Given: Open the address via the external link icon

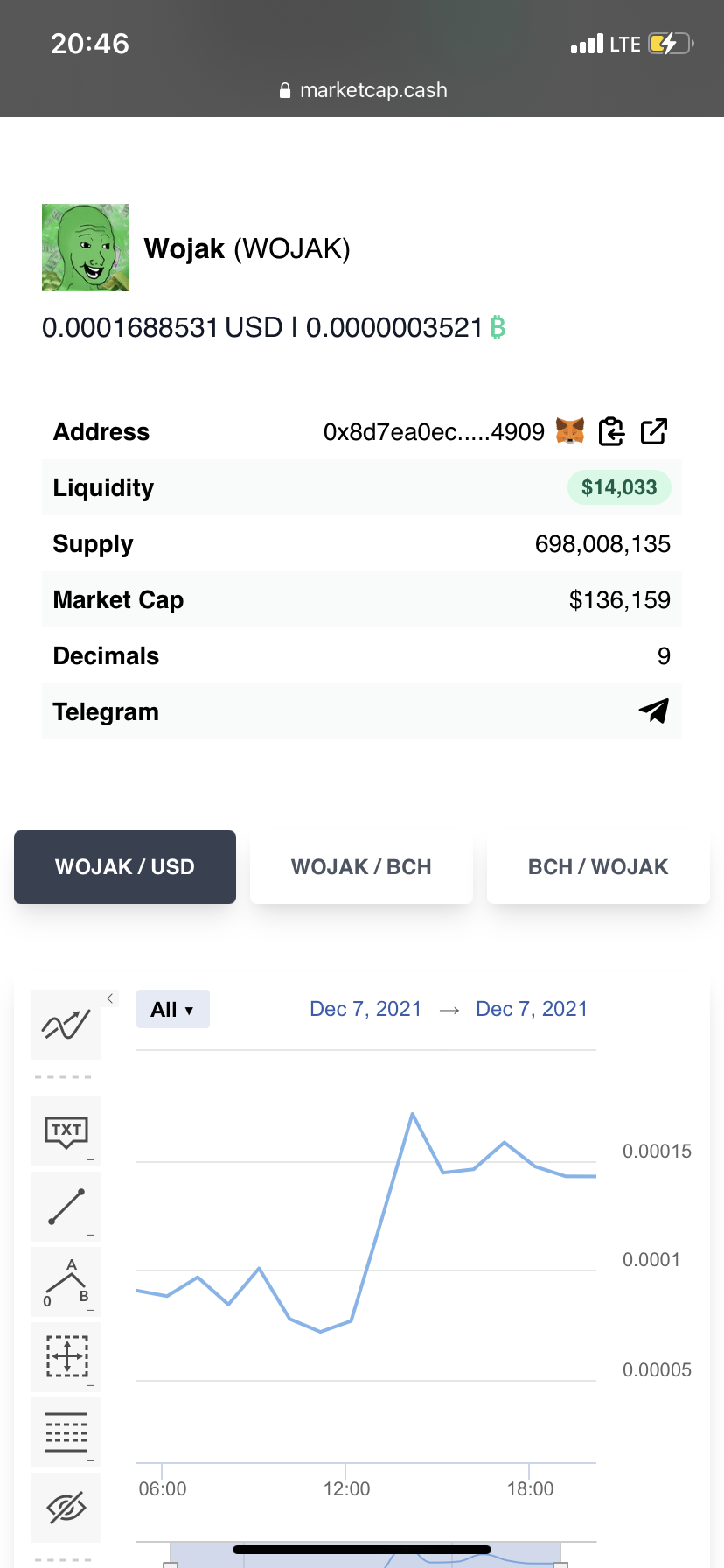Looking at the screenshot, I should (x=654, y=431).
